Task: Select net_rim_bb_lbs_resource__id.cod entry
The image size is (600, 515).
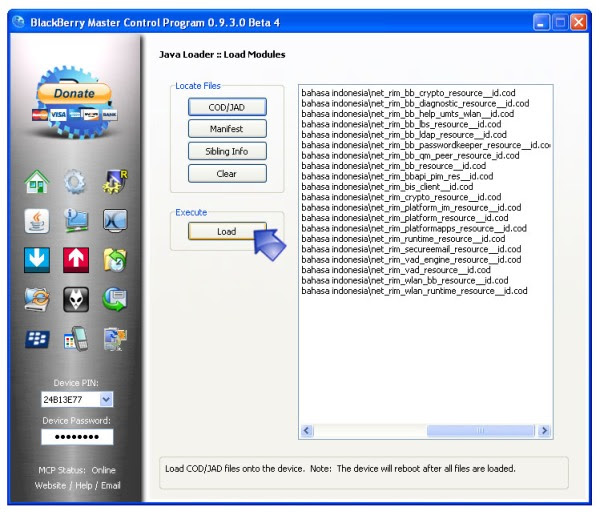Action: click(x=401, y=124)
